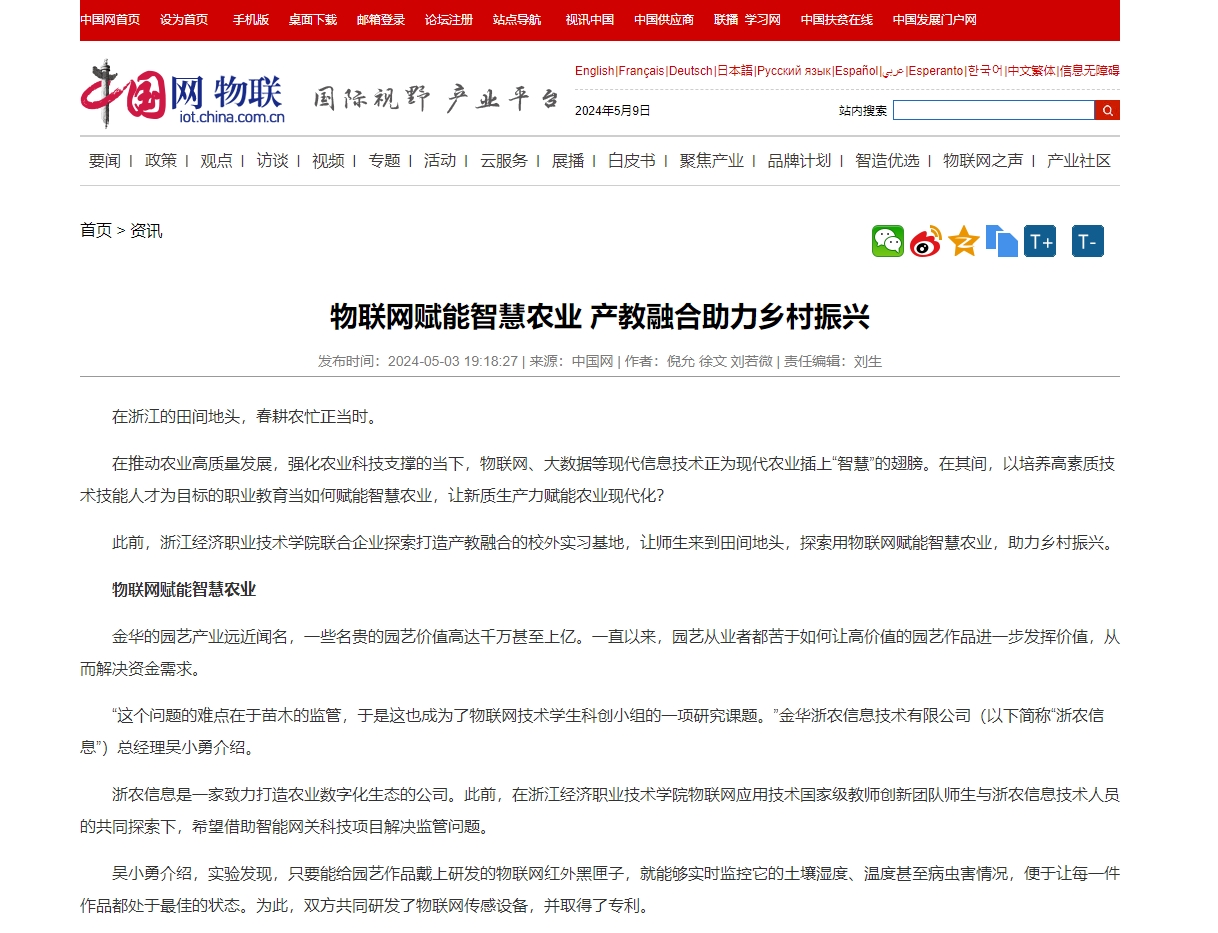Viewport: 1218px width, 933px height.
Task: Switch language to Arabic
Action: [893, 71]
